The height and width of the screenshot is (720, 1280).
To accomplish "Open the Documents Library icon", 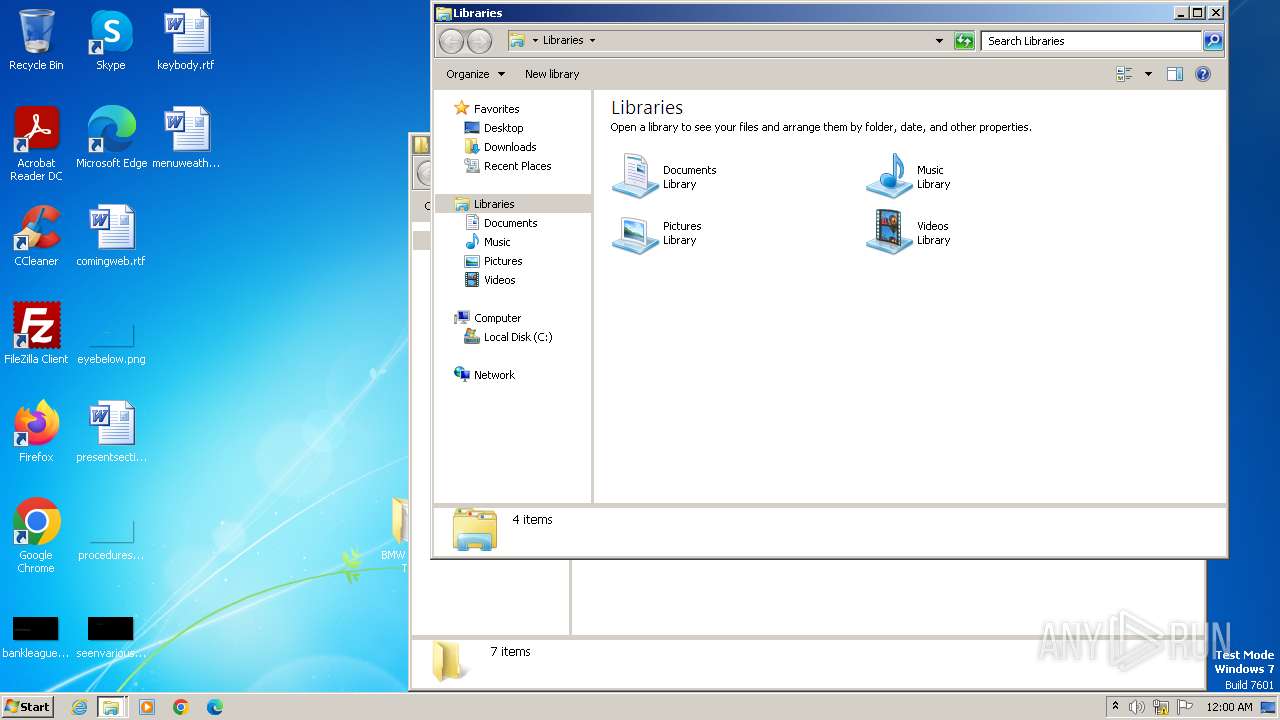I will 665,176.
